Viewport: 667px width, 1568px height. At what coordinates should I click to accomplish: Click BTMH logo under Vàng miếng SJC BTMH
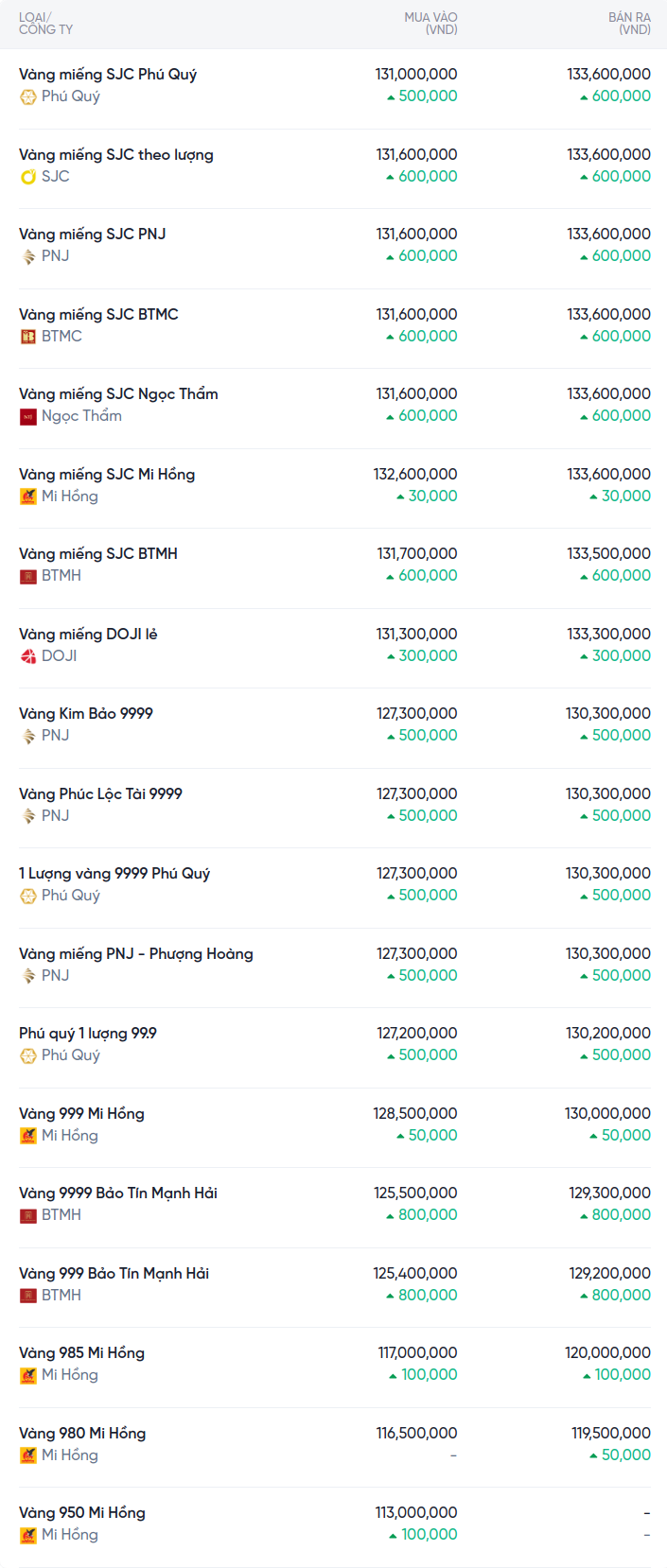point(28,576)
